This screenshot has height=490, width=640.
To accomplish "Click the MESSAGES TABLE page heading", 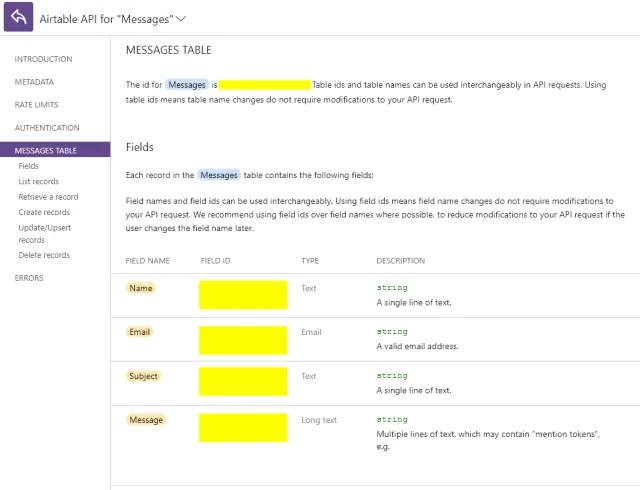I will 169,50.
